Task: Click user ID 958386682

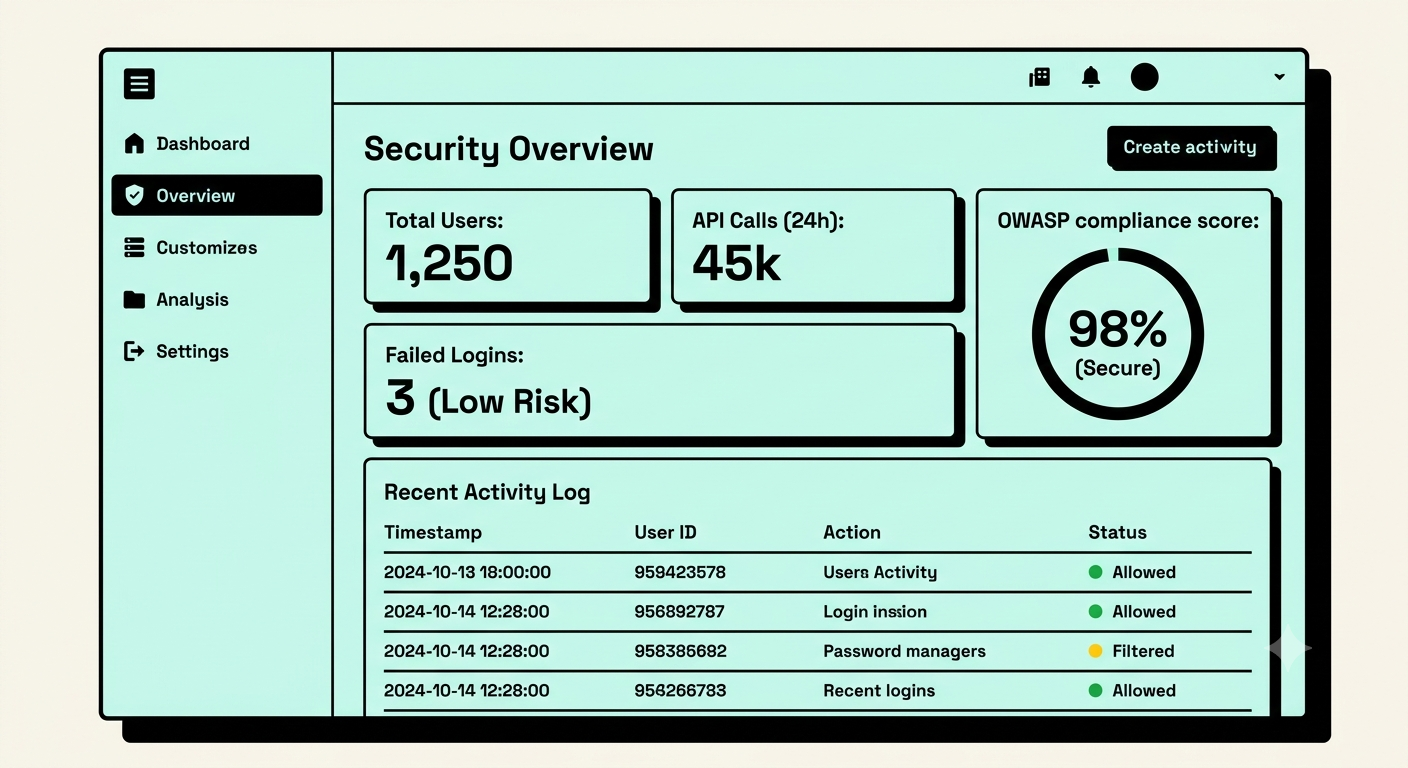Action: click(x=680, y=651)
